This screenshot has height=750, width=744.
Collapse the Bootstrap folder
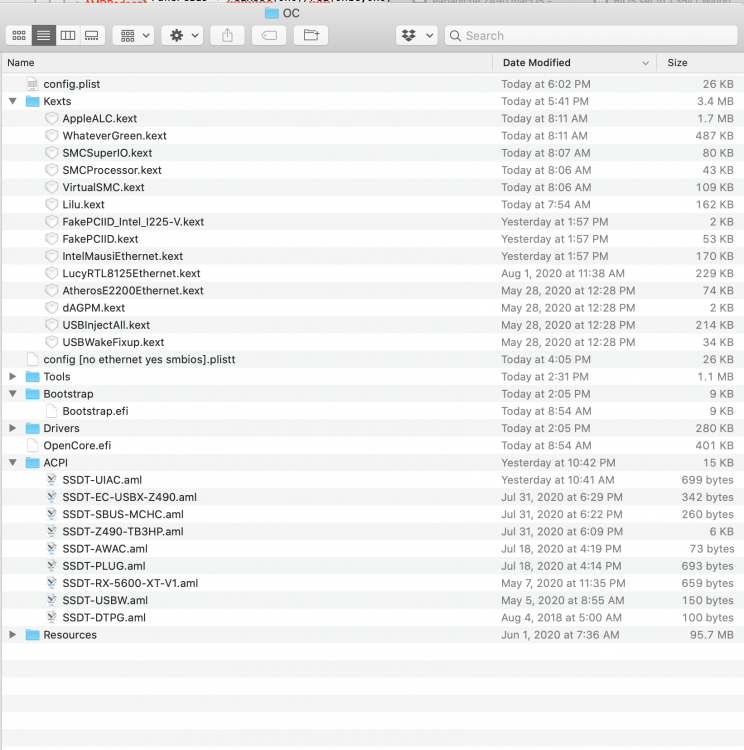pos(13,394)
